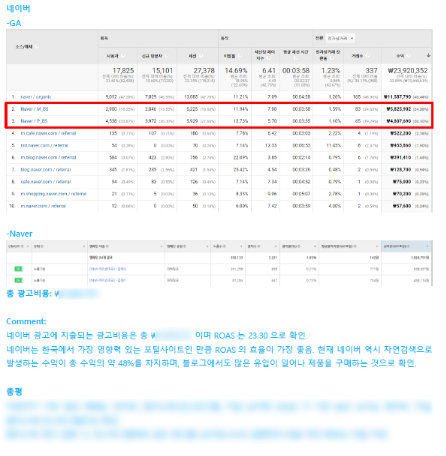Open the campaign name column dropdown
The image size is (446, 456).
tap(161, 247)
